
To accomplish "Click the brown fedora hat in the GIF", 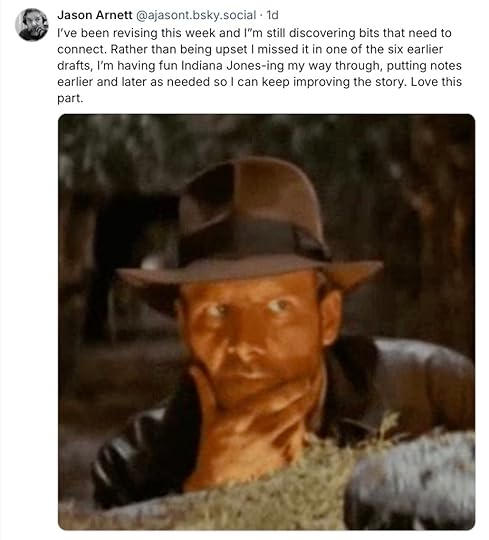I will [x=250, y=224].
